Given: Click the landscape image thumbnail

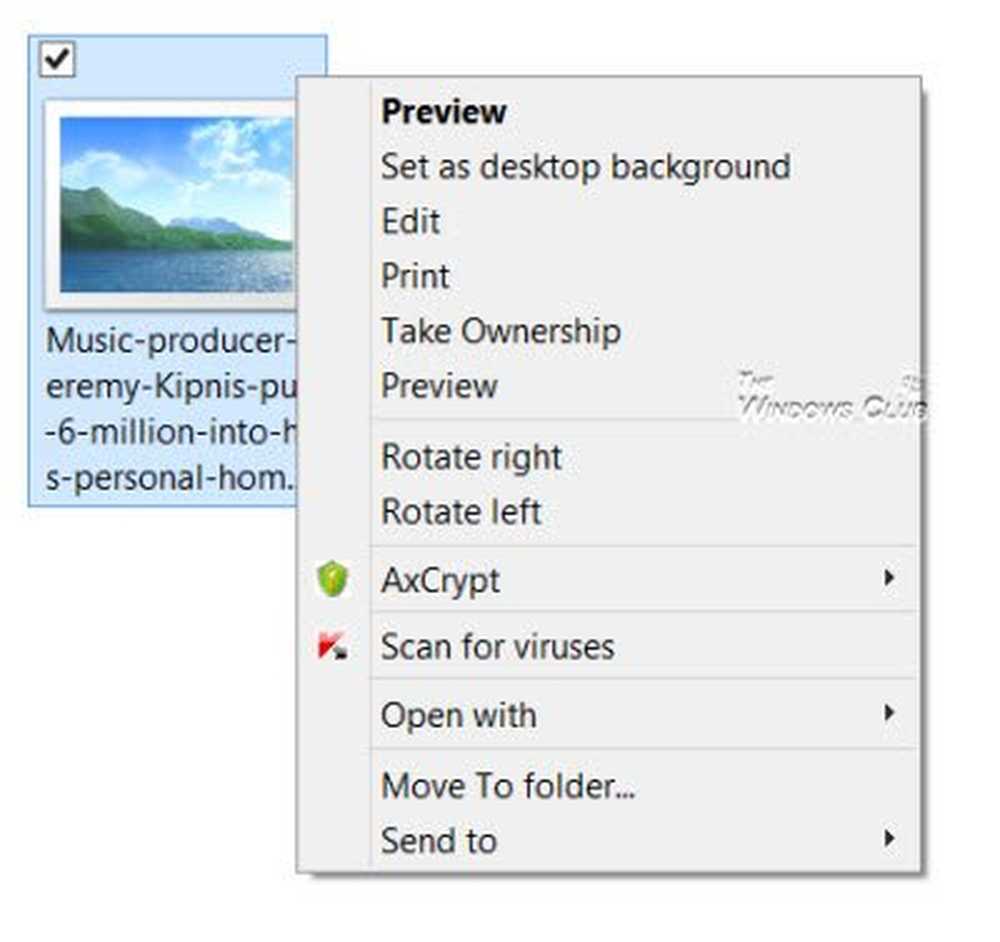Looking at the screenshot, I should (176, 204).
